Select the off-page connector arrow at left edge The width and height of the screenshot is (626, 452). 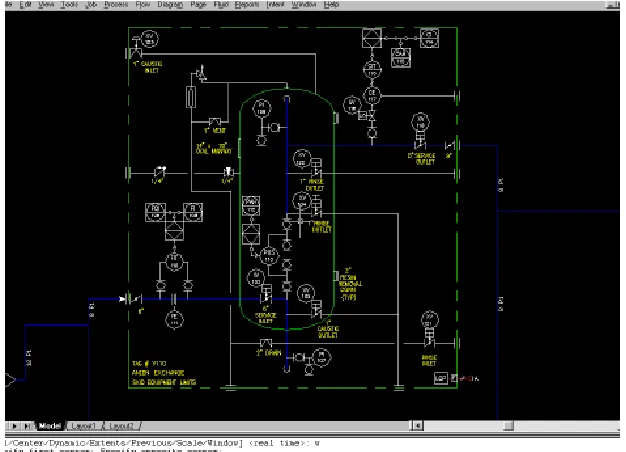click(x=10, y=379)
